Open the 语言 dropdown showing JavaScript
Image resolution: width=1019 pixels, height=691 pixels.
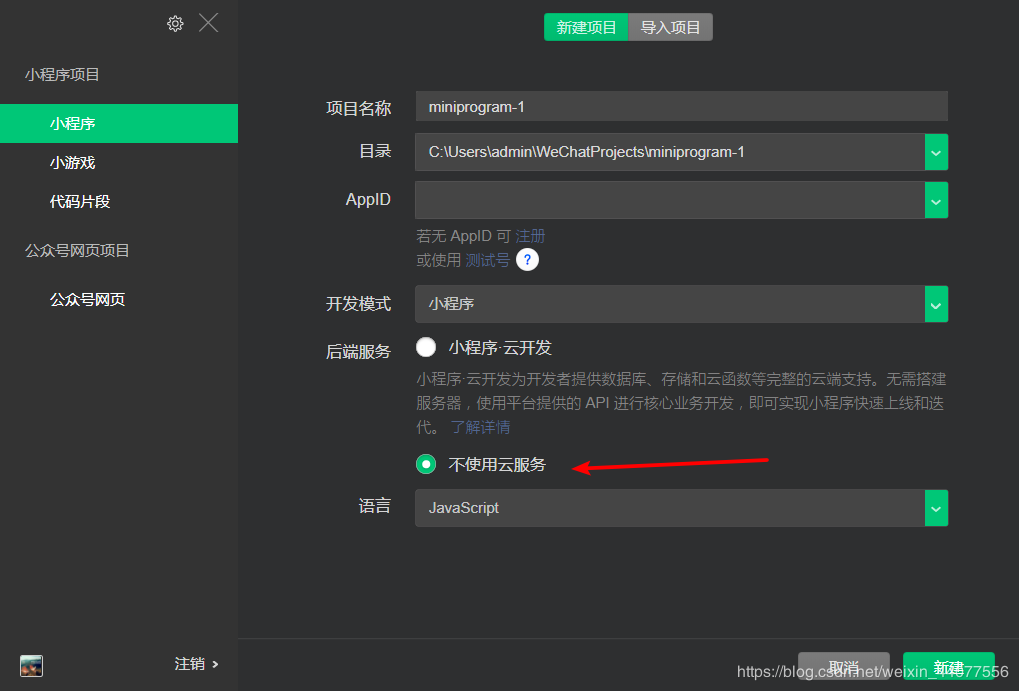coord(935,508)
